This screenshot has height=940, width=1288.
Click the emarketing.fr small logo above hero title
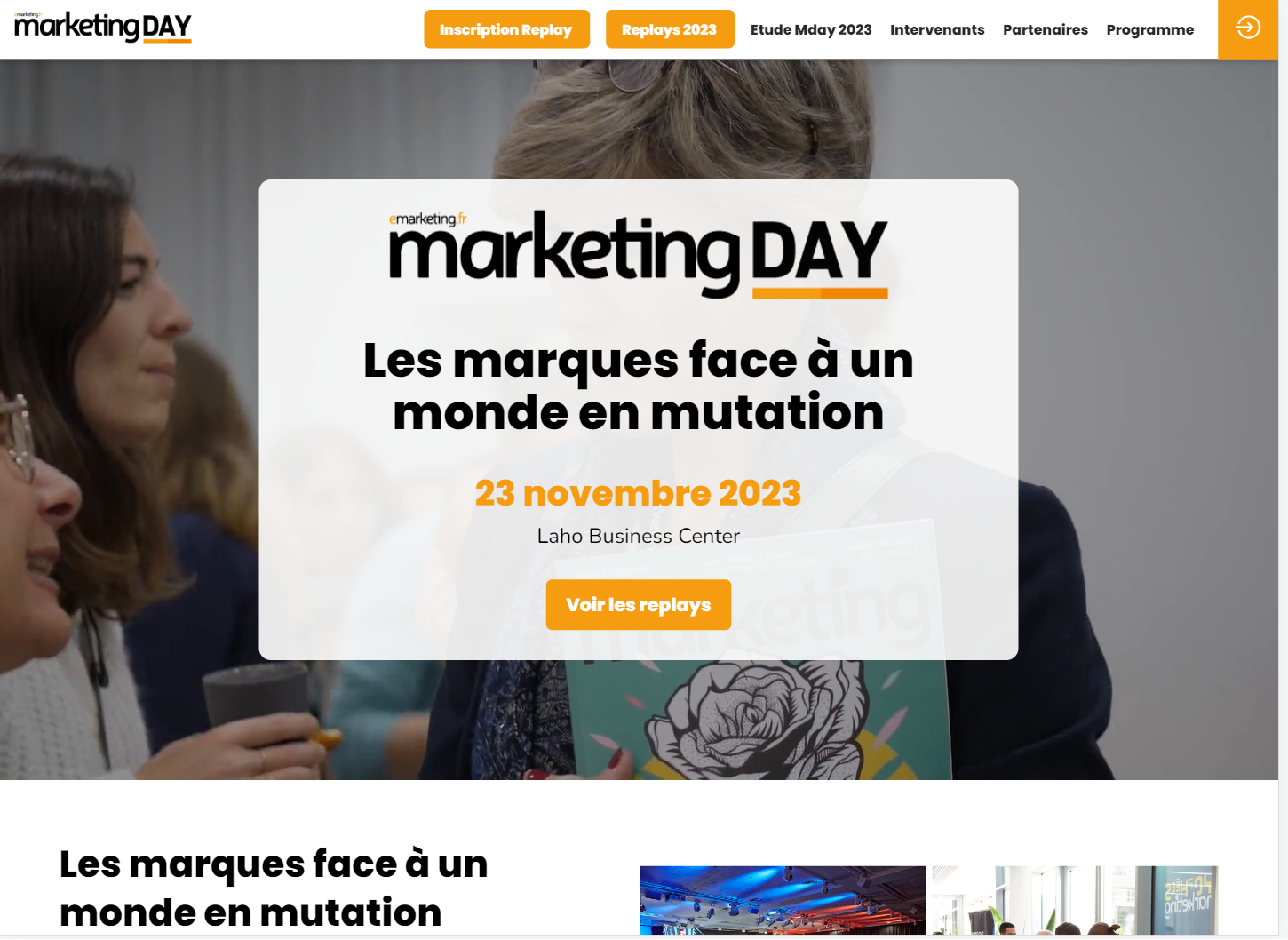coord(427,219)
